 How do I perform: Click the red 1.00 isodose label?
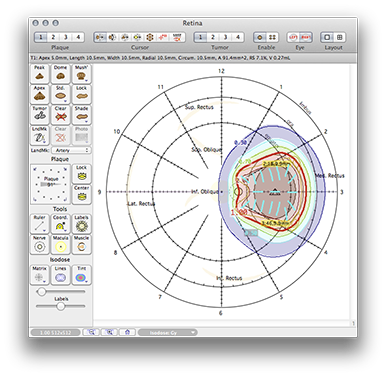click(239, 212)
